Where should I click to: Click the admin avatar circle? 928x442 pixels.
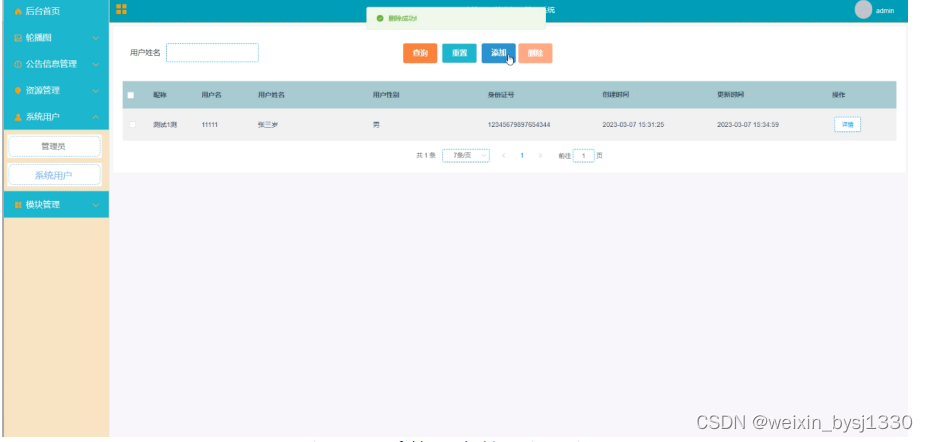tap(863, 9)
